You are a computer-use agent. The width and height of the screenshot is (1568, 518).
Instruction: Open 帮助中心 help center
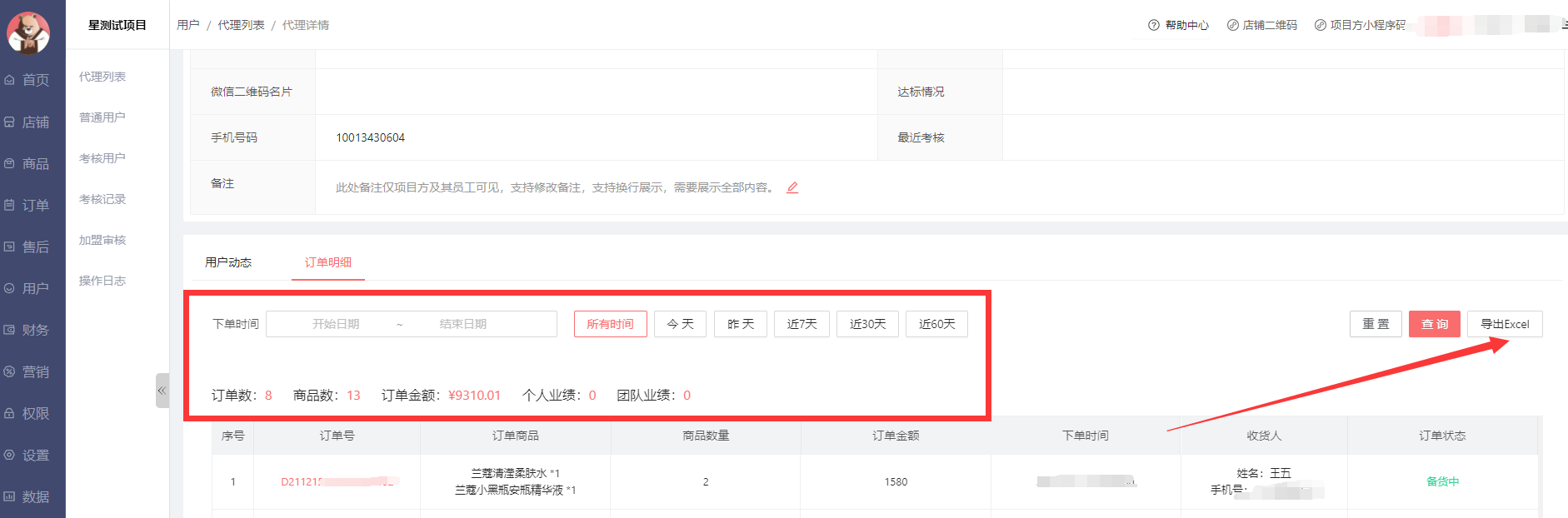click(x=1179, y=25)
